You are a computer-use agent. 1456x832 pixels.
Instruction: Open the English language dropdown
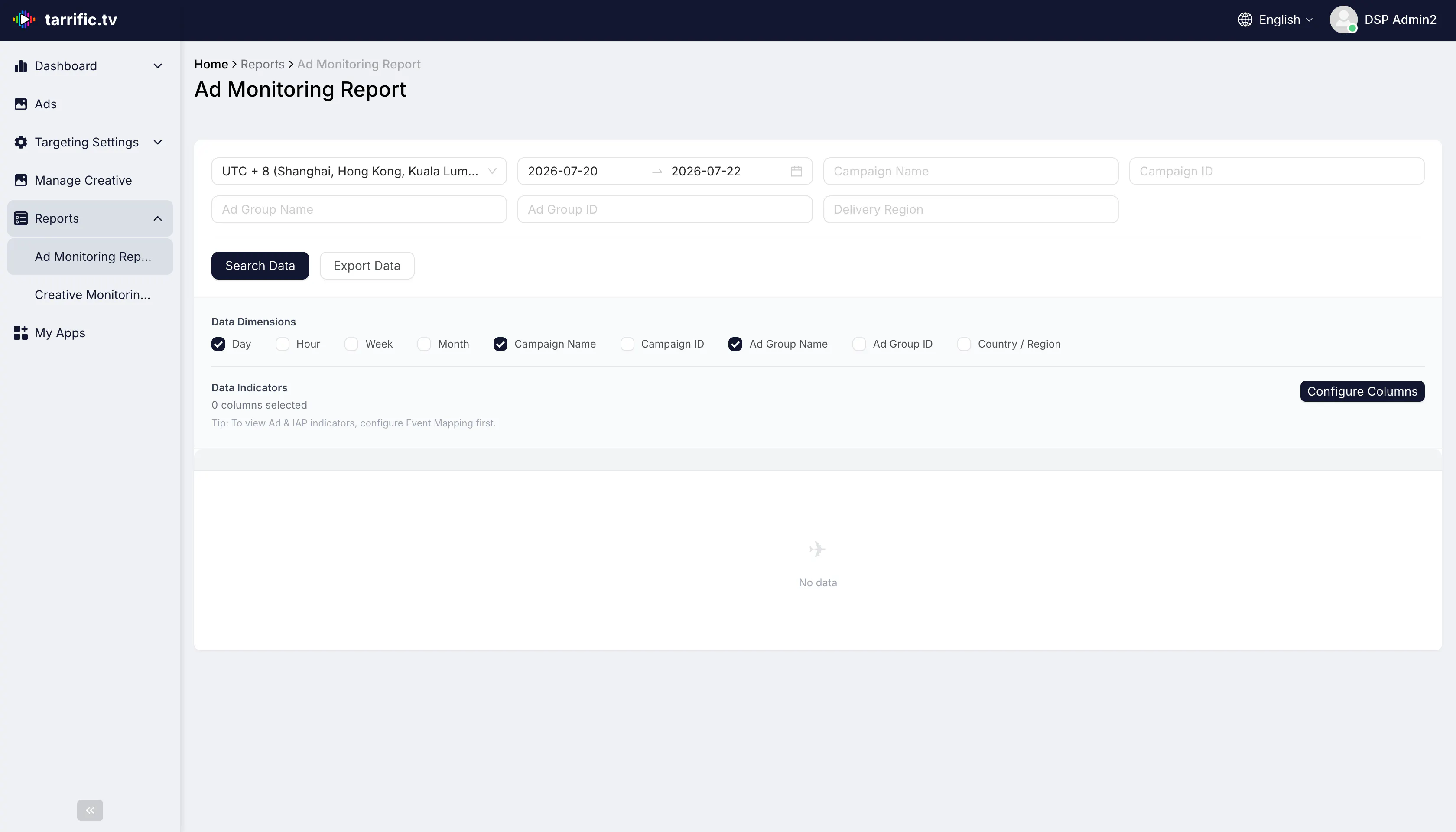[x=1275, y=19]
